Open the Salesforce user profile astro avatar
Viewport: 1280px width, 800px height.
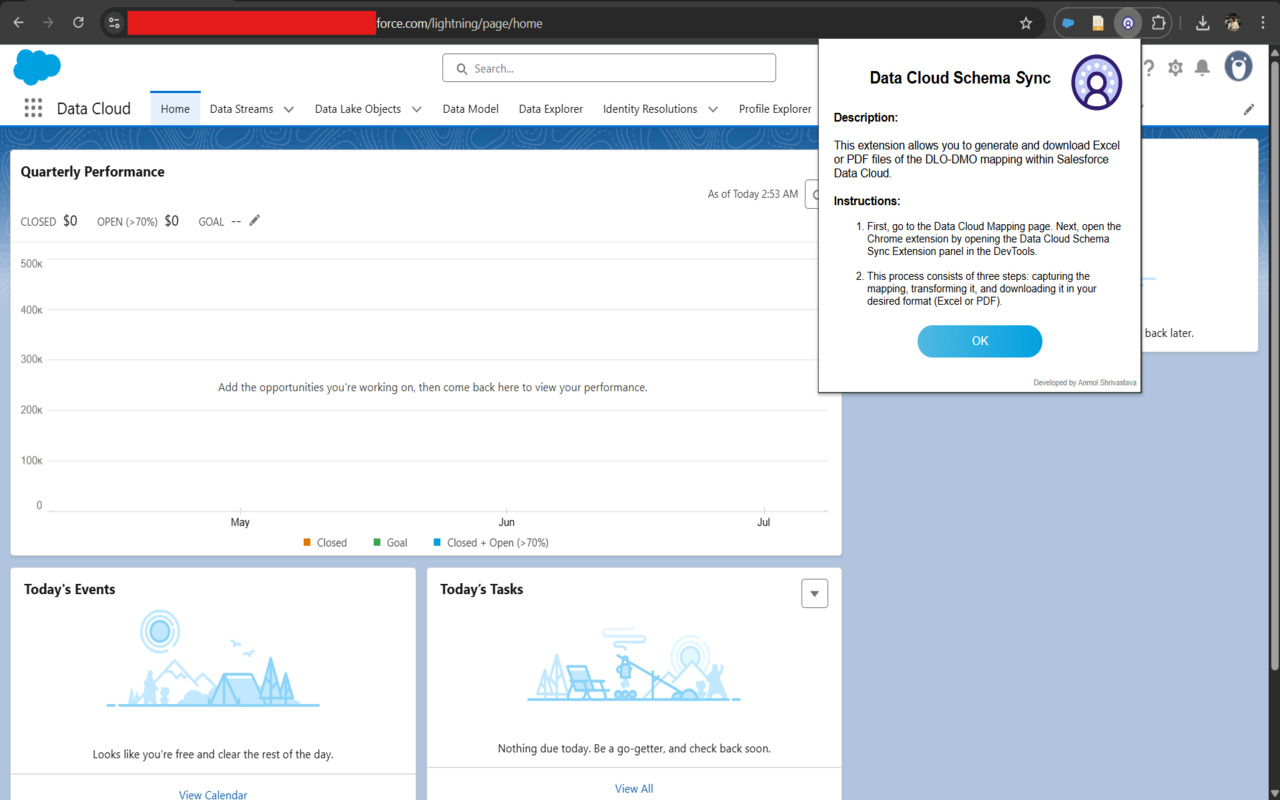click(x=1238, y=67)
